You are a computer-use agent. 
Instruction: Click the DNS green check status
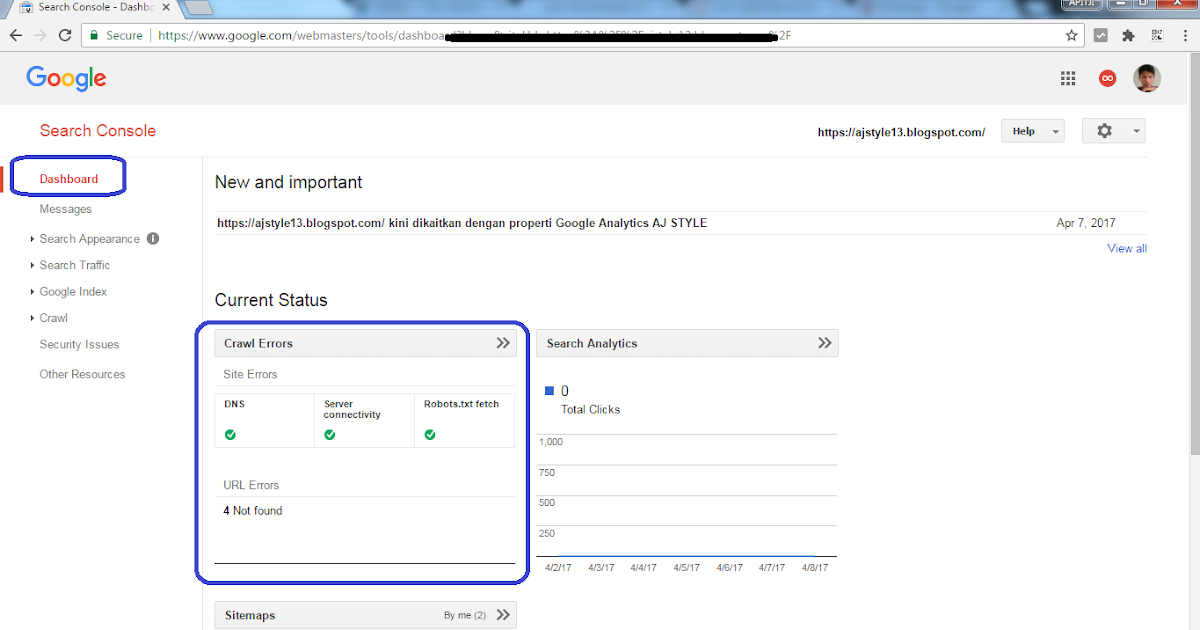[230, 434]
